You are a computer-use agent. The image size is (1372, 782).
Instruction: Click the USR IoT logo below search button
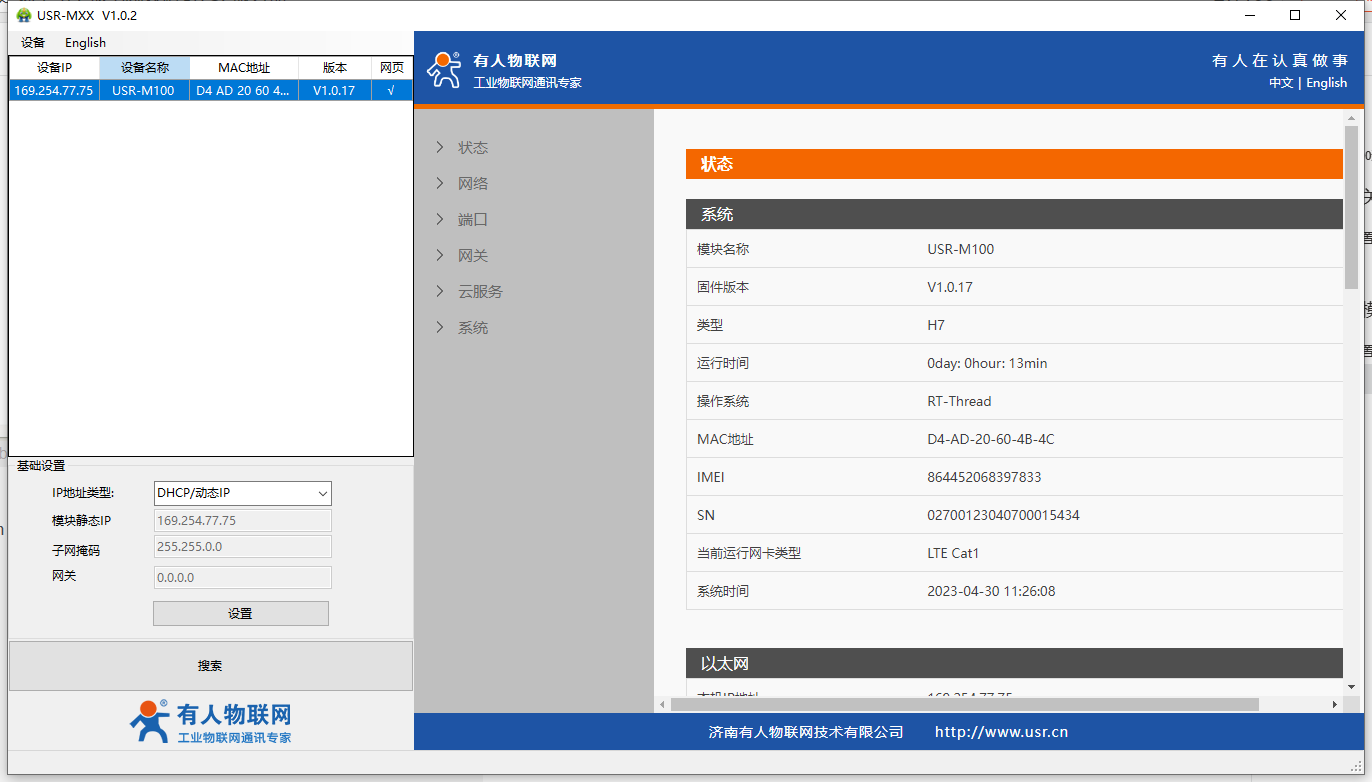[x=211, y=721]
